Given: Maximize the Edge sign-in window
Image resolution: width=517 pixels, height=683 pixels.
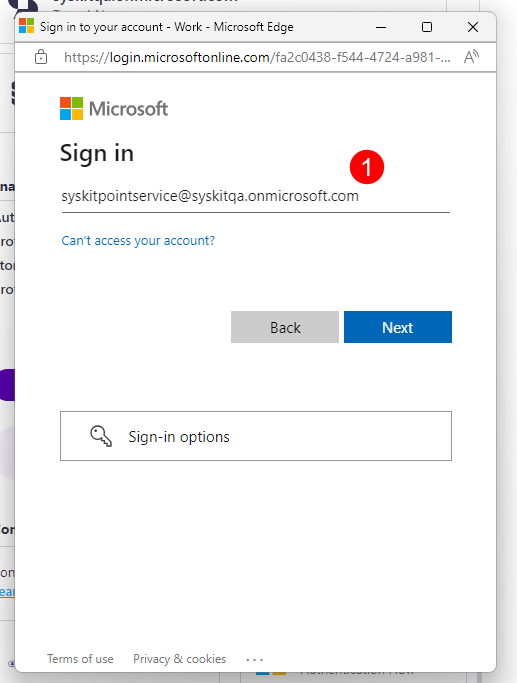Looking at the screenshot, I should point(427,27).
